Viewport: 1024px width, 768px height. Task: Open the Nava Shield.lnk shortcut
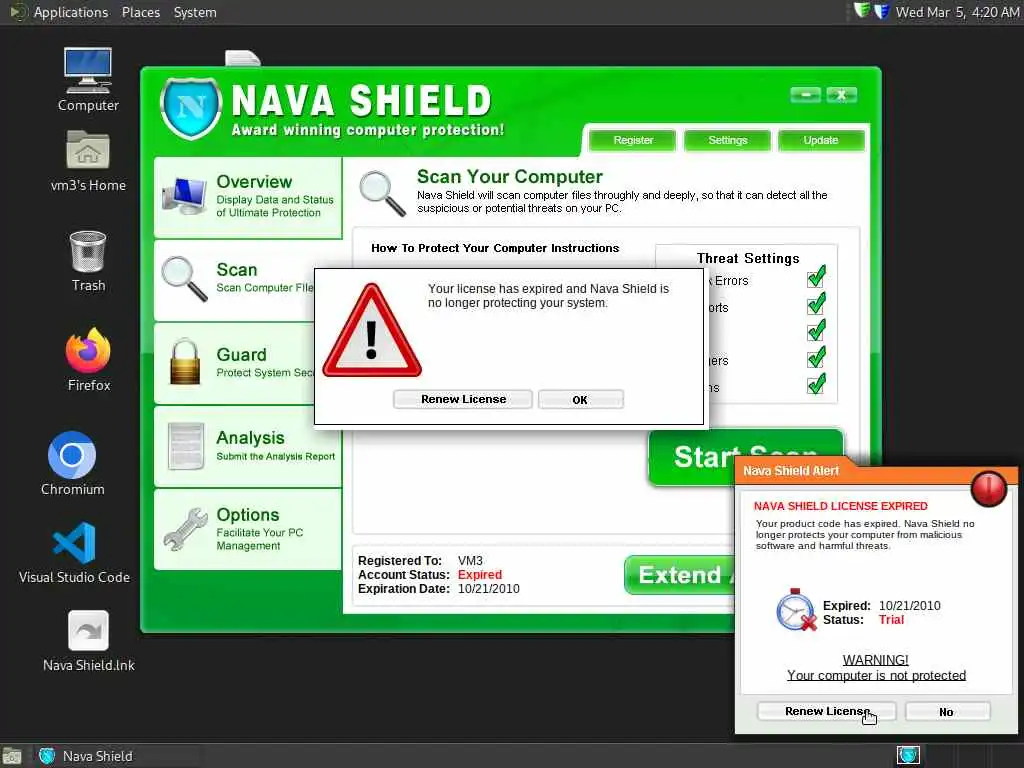tap(88, 640)
